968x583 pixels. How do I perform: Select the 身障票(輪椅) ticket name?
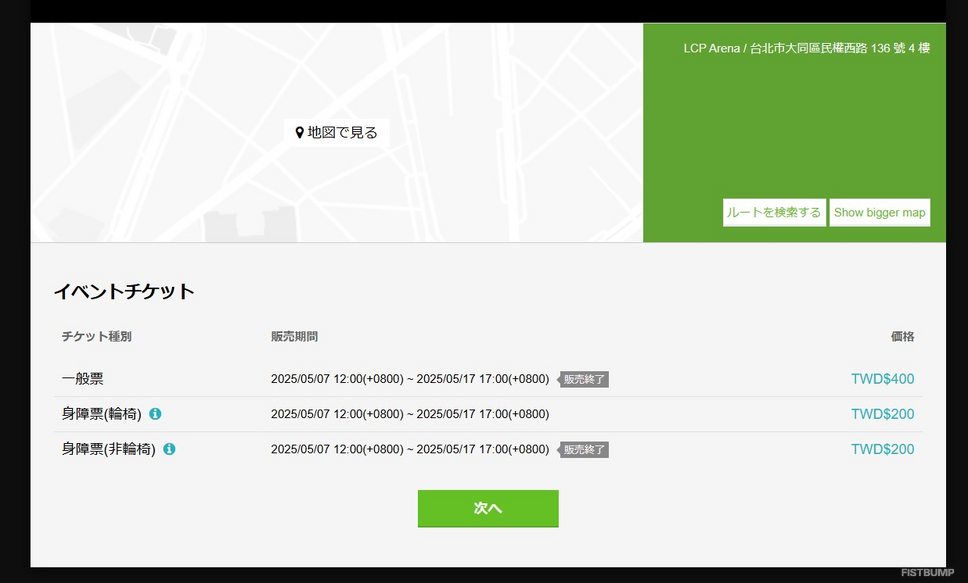tap(101, 414)
